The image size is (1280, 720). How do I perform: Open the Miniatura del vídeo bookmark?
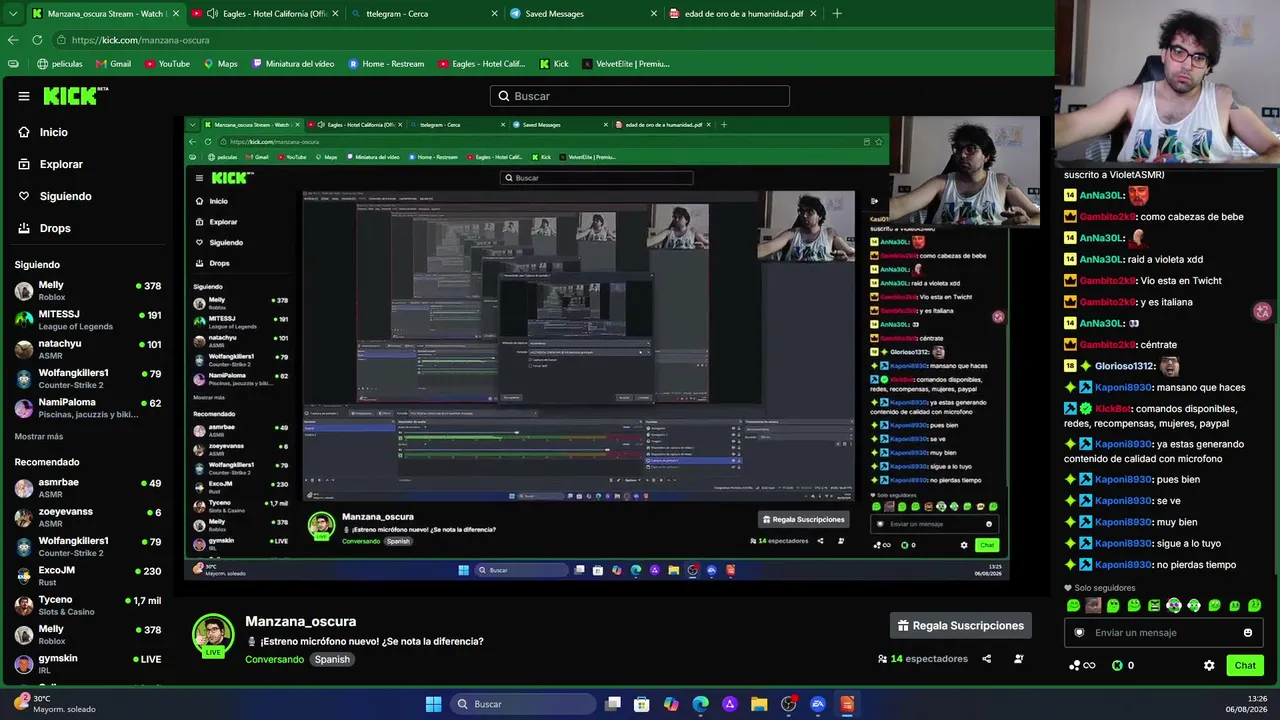[293, 64]
